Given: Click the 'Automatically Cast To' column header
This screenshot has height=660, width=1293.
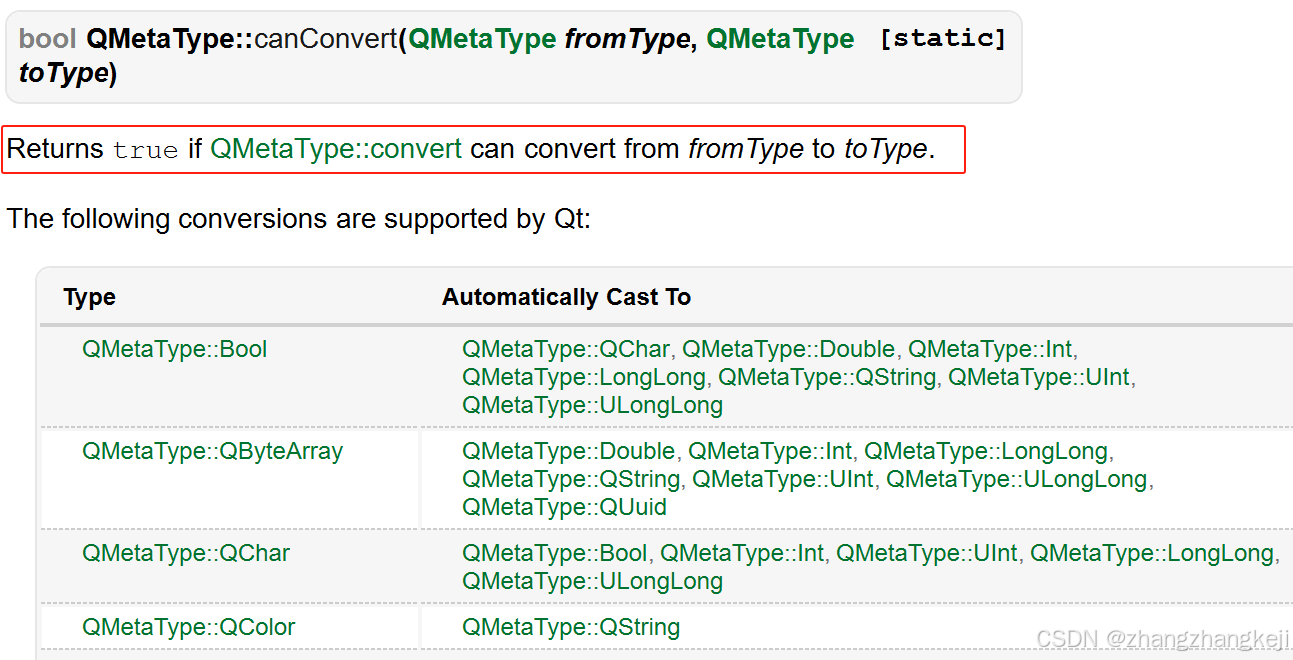Looking at the screenshot, I should pos(567,297).
